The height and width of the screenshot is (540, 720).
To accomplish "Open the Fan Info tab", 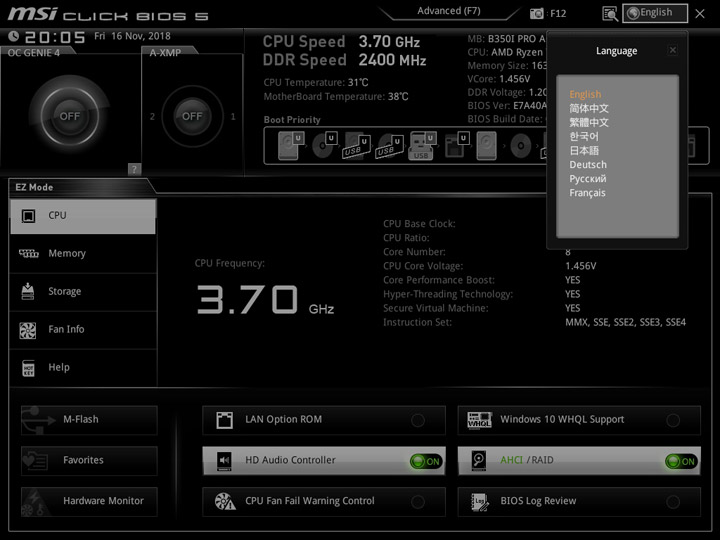I will click(x=83, y=329).
